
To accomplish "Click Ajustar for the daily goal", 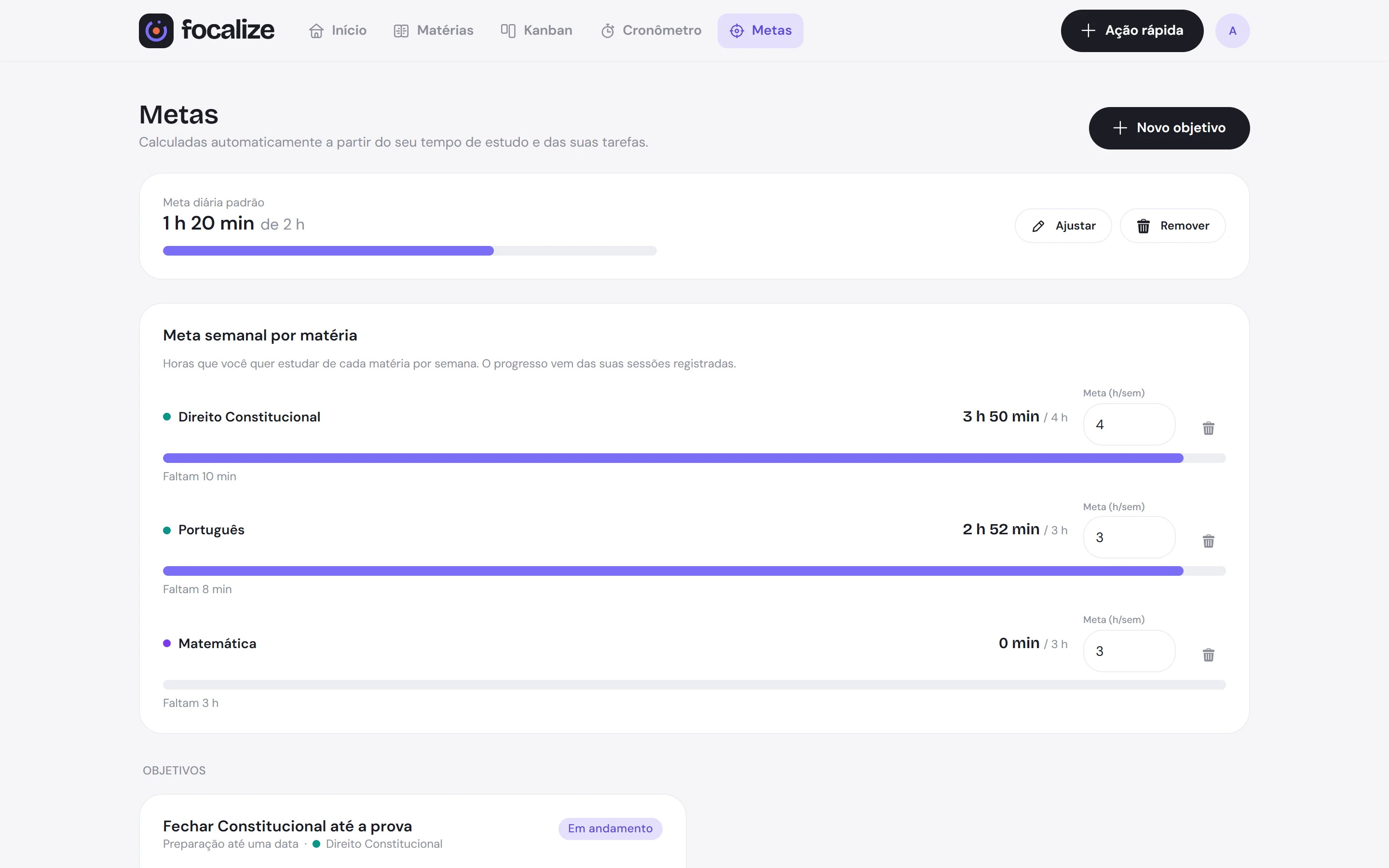I will (1063, 226).
